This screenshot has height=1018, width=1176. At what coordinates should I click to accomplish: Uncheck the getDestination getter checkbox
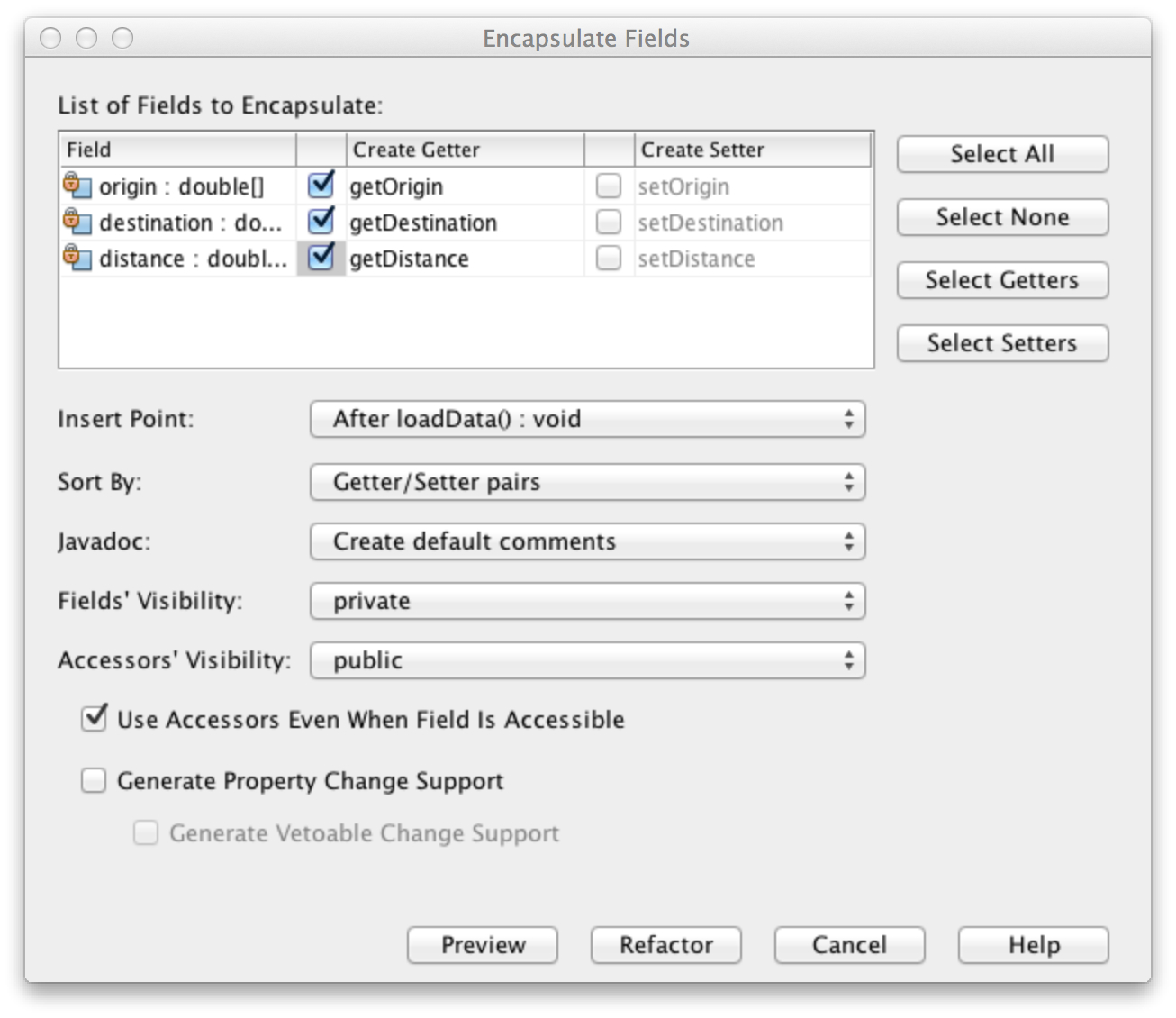(321, 222)
